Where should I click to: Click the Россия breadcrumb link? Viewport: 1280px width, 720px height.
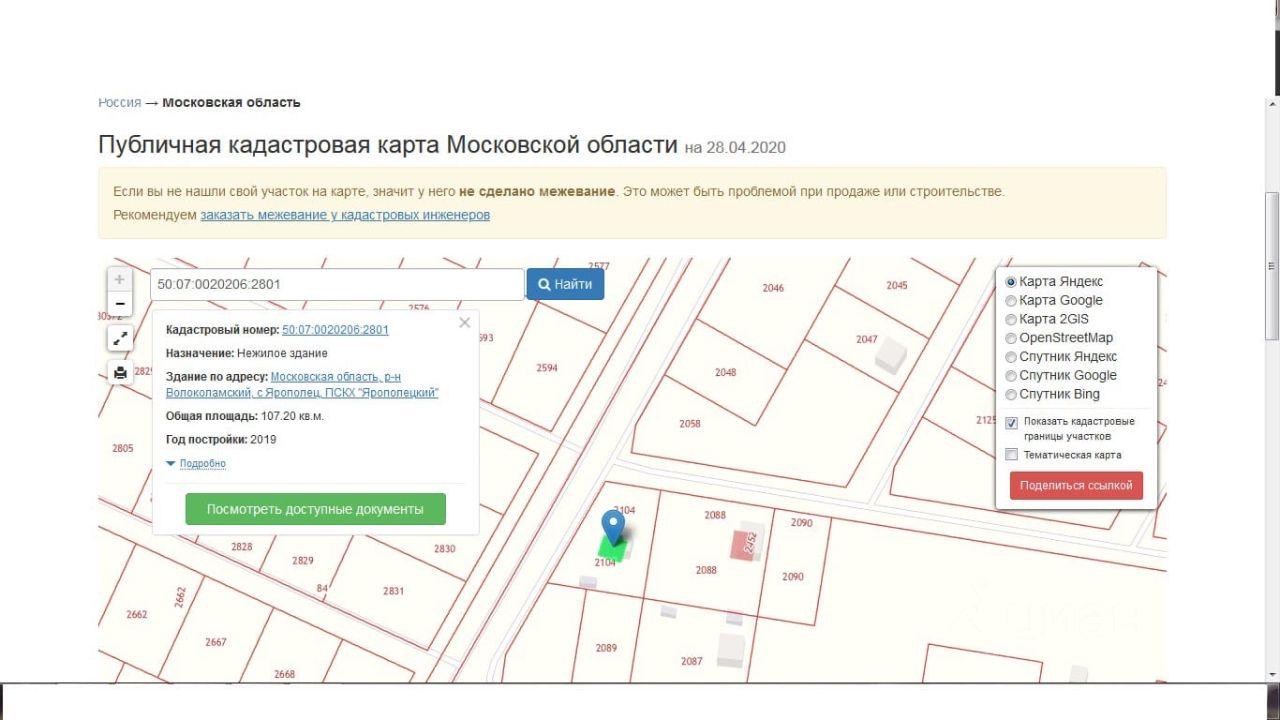[x=119, y=103]
